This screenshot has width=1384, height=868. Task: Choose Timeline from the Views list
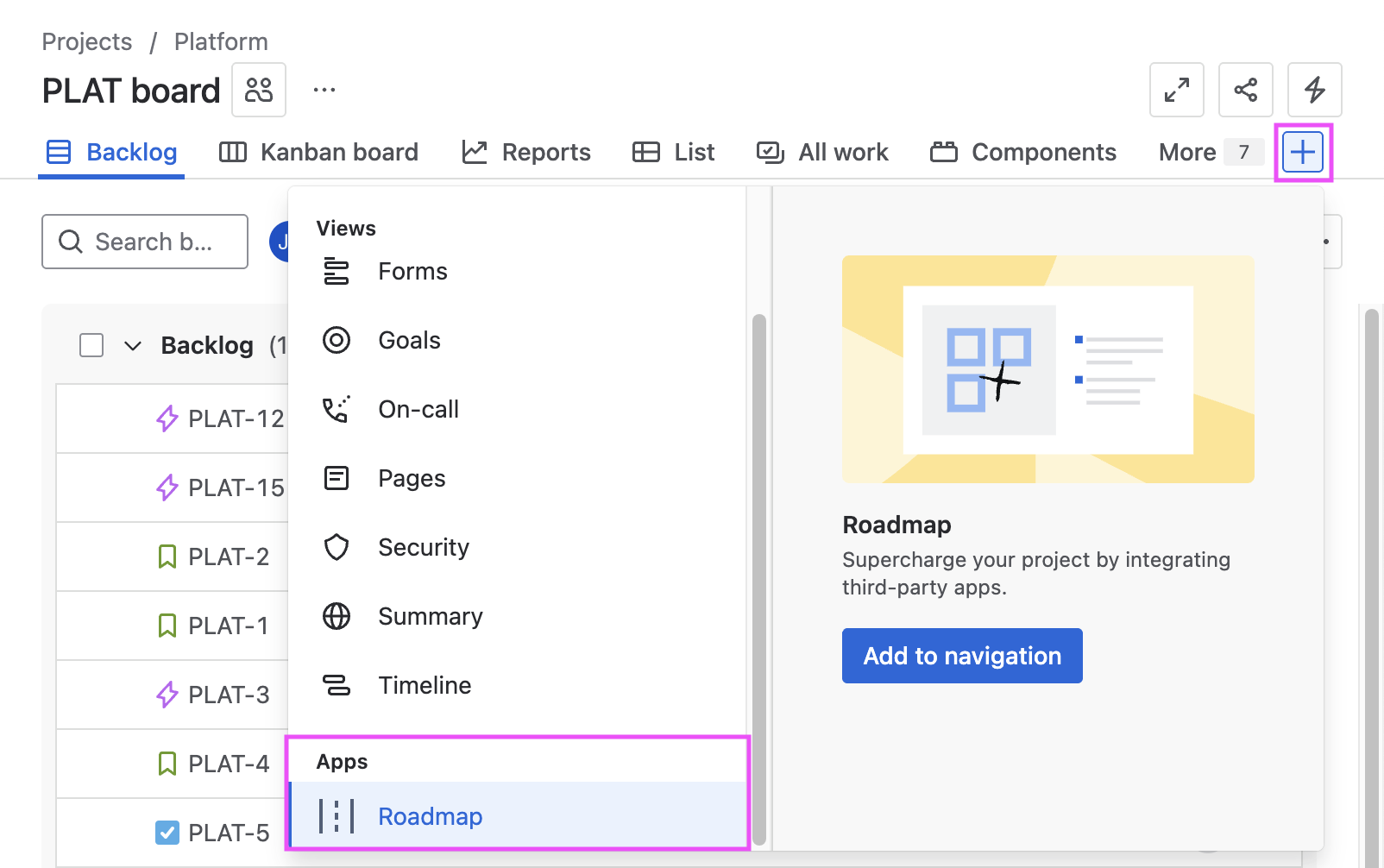[x=425, y=685]
